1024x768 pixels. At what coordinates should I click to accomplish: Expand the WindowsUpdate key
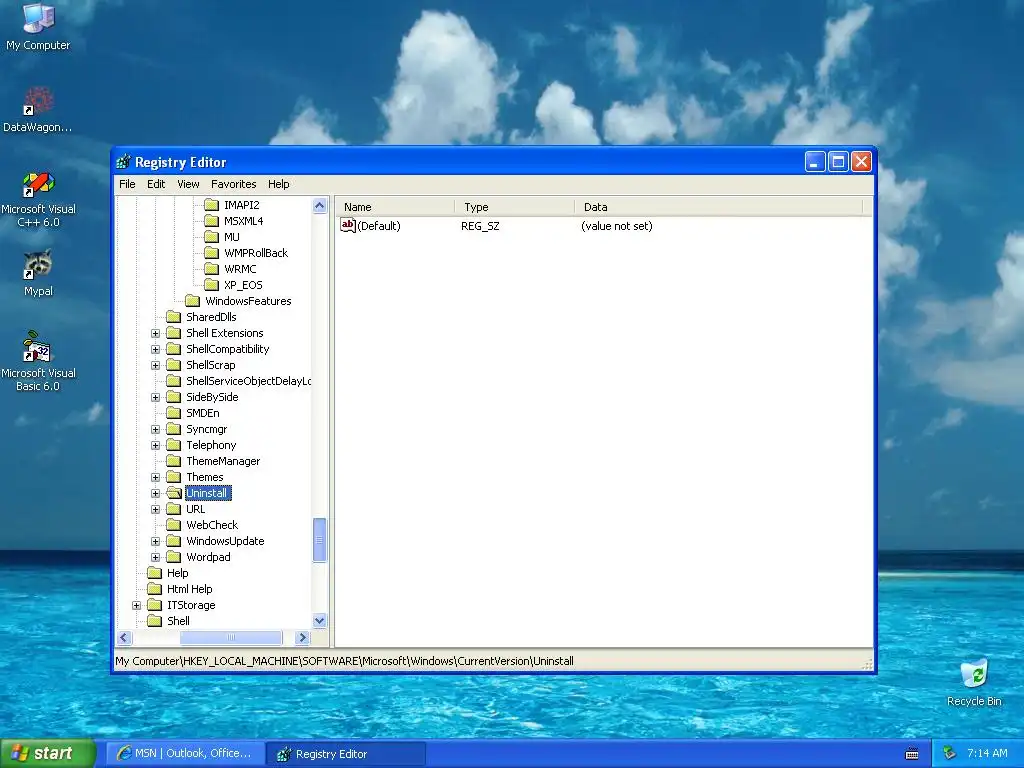tap(155, 541)
